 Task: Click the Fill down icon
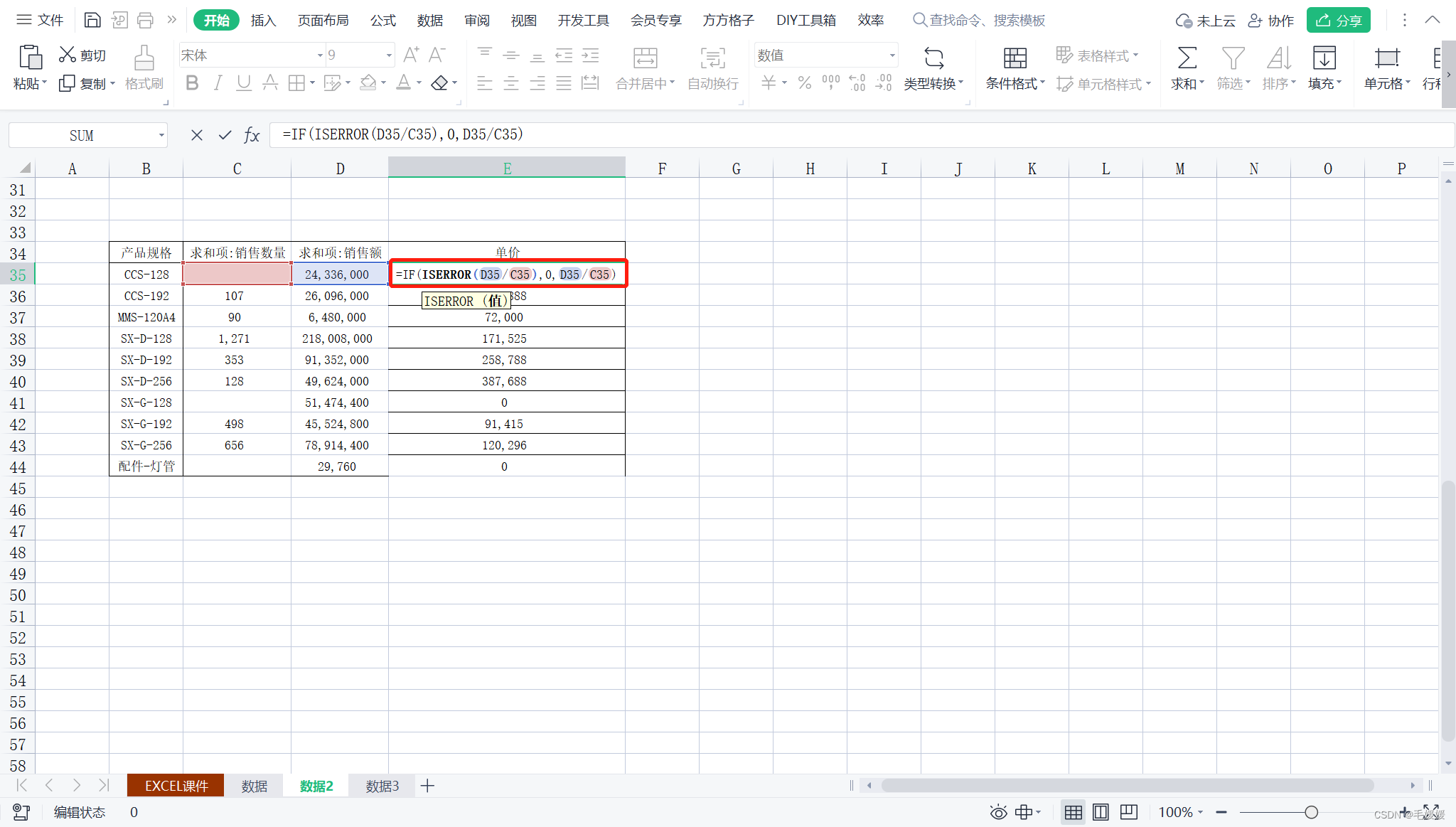coord(1324,57)
